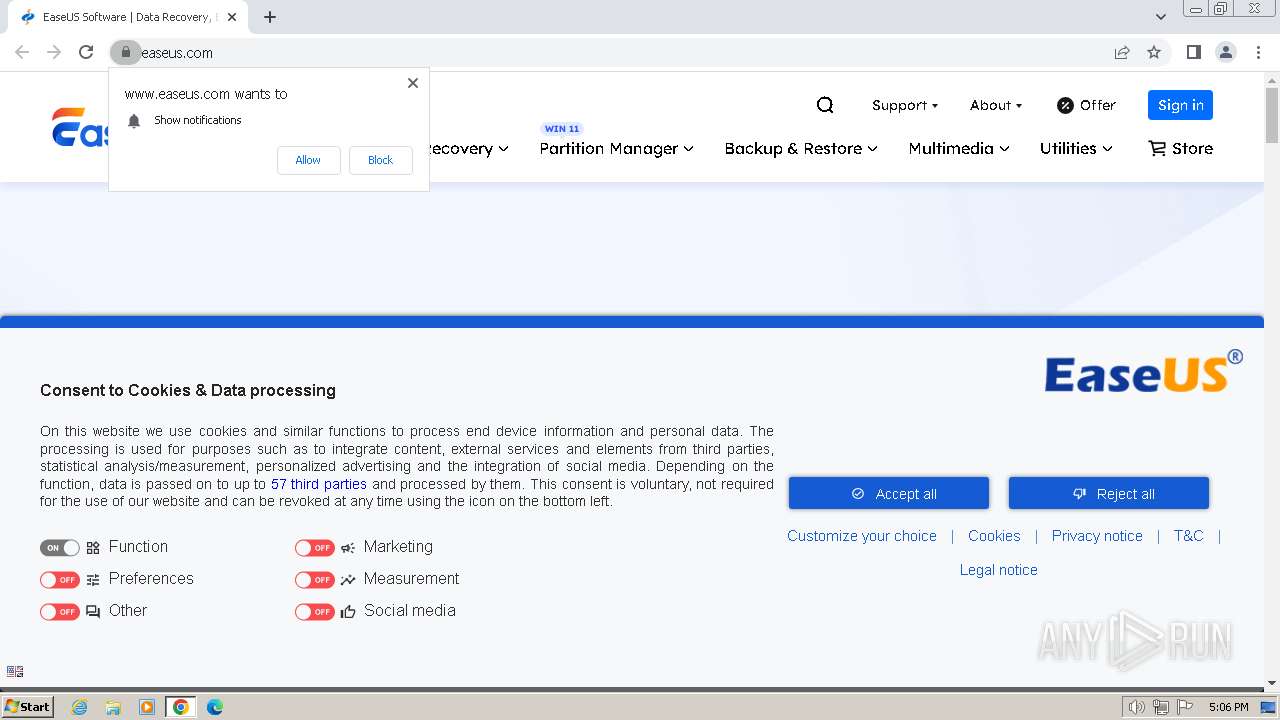Dismiss the notification permission popup
The width and height of the screenshot is (1280, 720).
tap(413, 83)
